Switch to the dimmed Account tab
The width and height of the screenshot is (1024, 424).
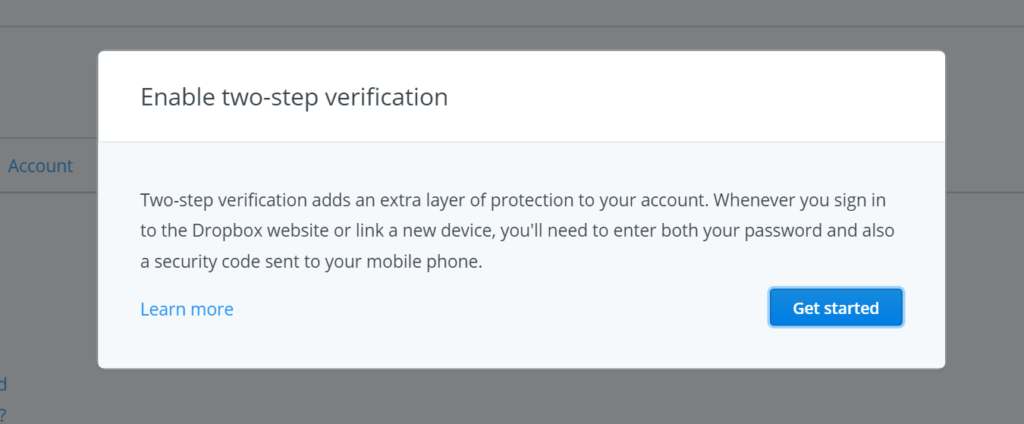coord(40,166)
